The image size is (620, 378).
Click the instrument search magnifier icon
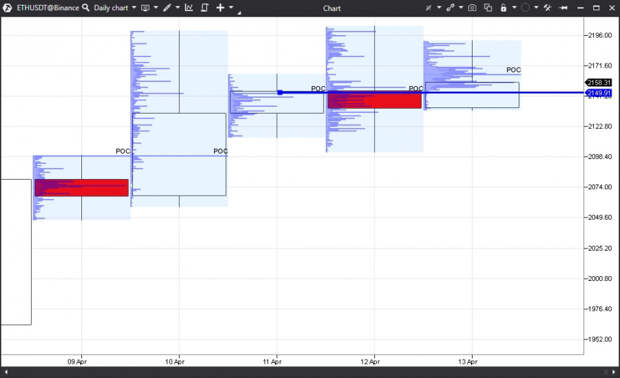85,8
